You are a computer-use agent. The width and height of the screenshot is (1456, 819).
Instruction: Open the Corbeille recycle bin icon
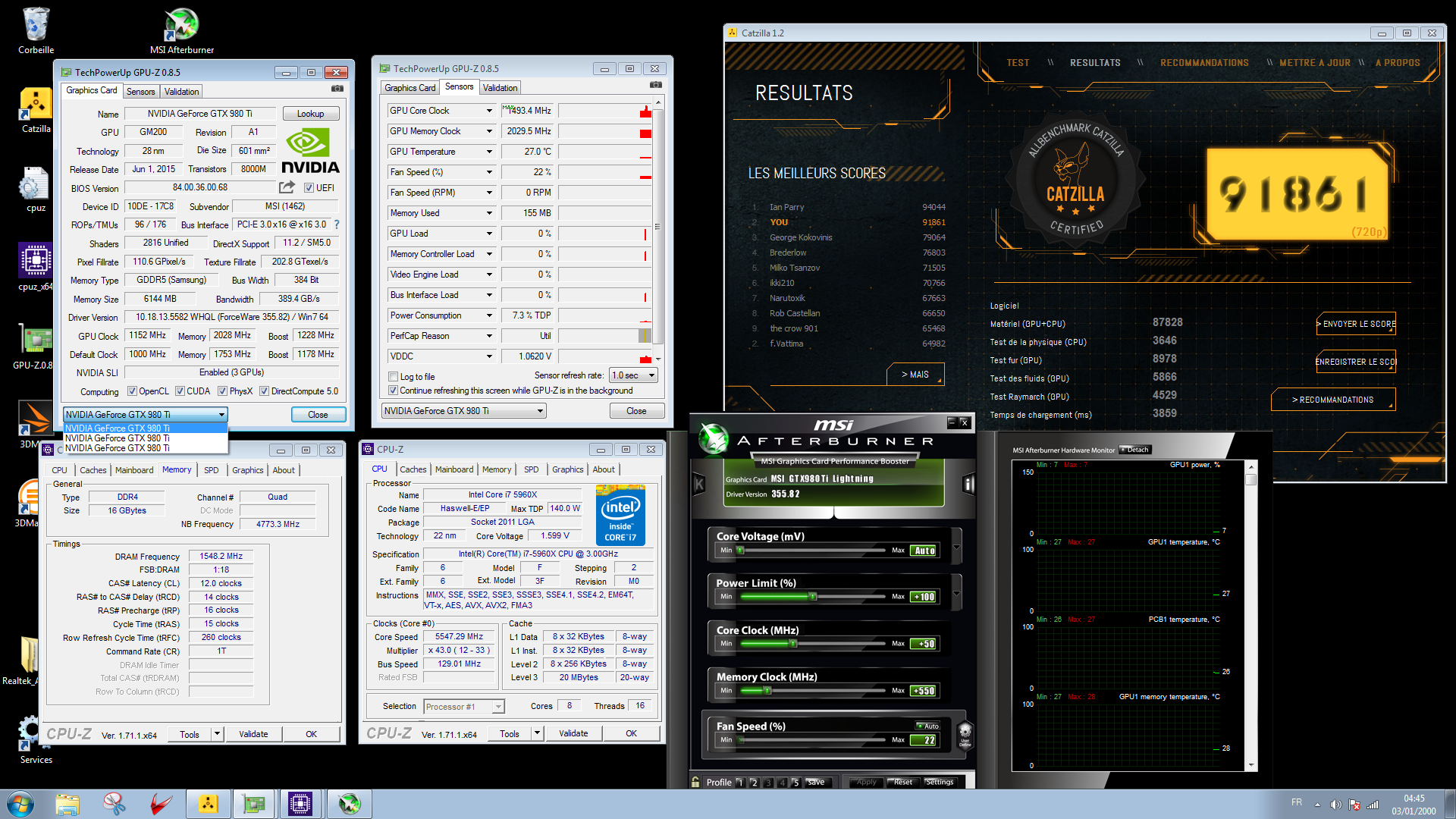point(36,30)
